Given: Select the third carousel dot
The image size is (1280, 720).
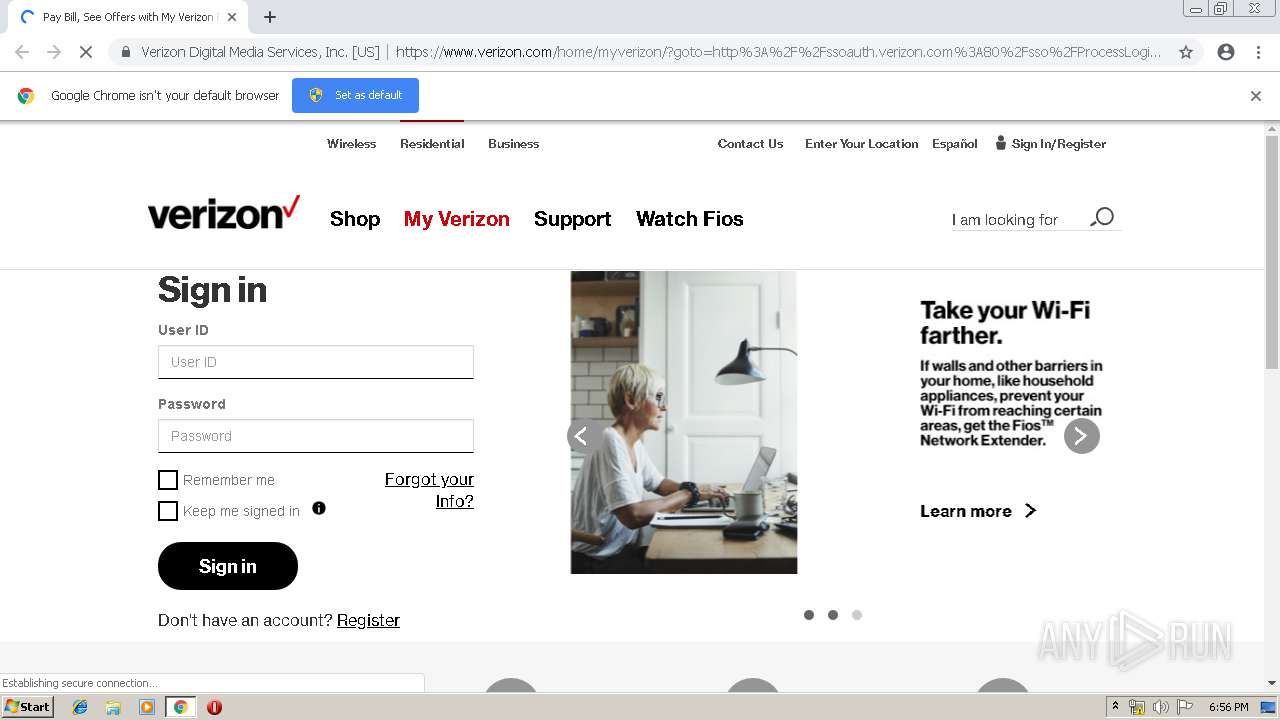Looking at the screenshot, I should pyautogui.click(x=857, y=615).
